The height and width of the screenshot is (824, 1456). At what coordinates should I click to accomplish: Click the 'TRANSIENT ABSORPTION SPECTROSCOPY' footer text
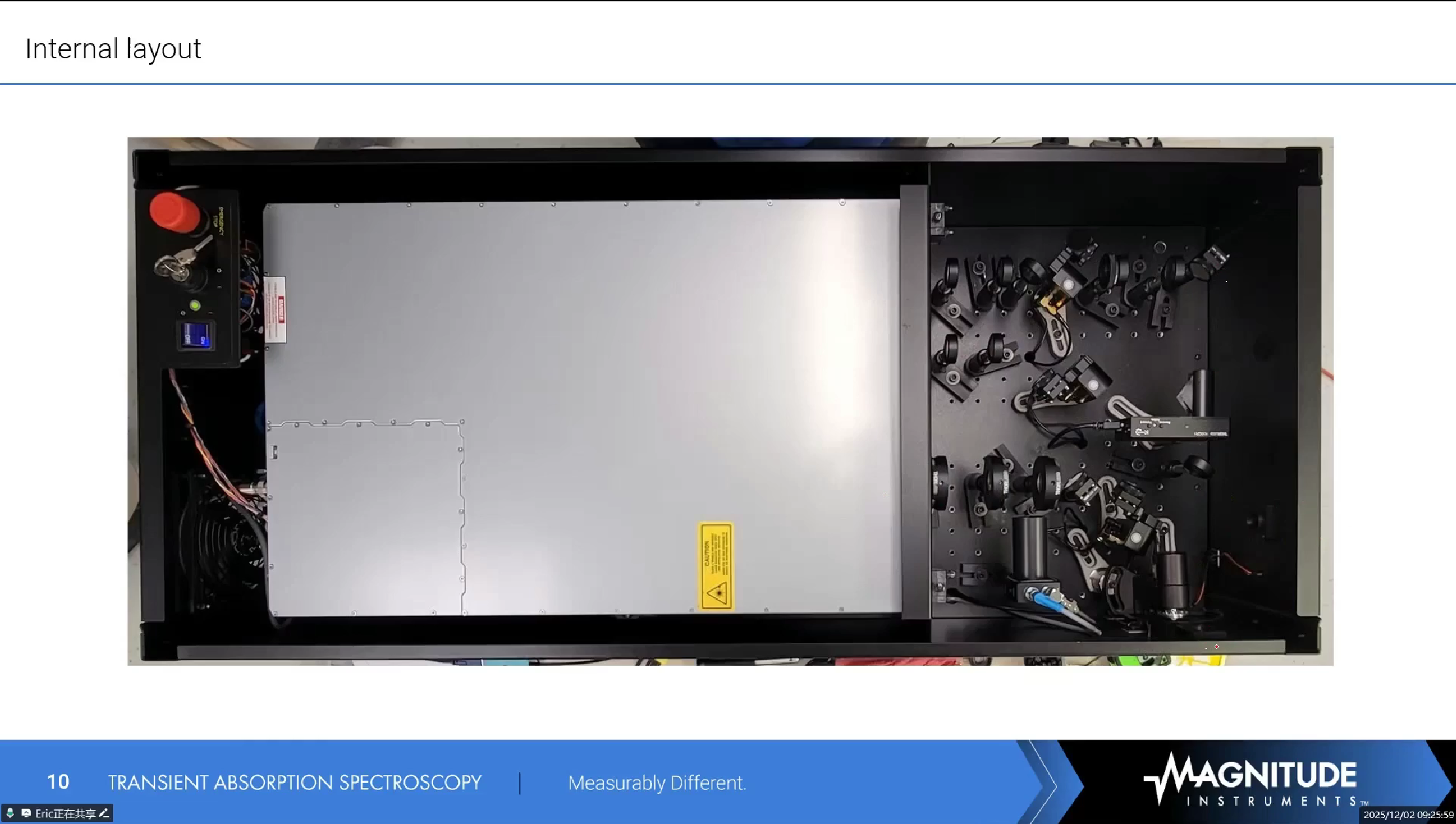coord(294,782)
